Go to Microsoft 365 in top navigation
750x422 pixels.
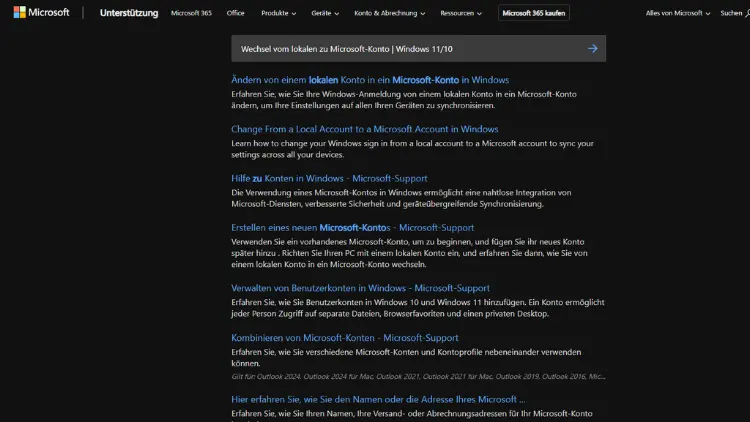coord(191,13)
